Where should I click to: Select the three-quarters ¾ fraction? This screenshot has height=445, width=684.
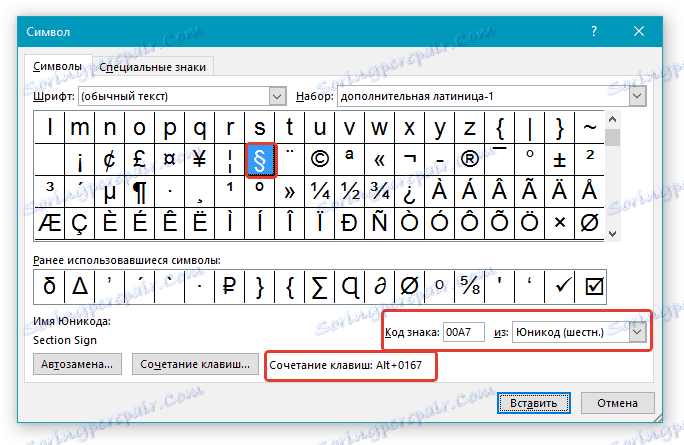[x=380, y=192]
